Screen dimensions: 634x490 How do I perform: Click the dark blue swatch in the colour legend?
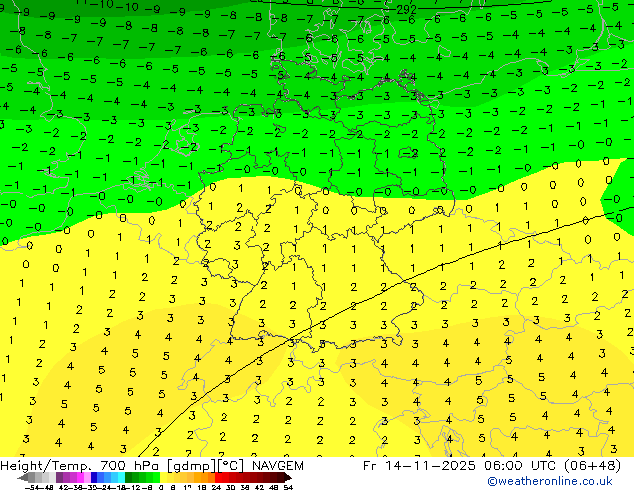point(94,477)
